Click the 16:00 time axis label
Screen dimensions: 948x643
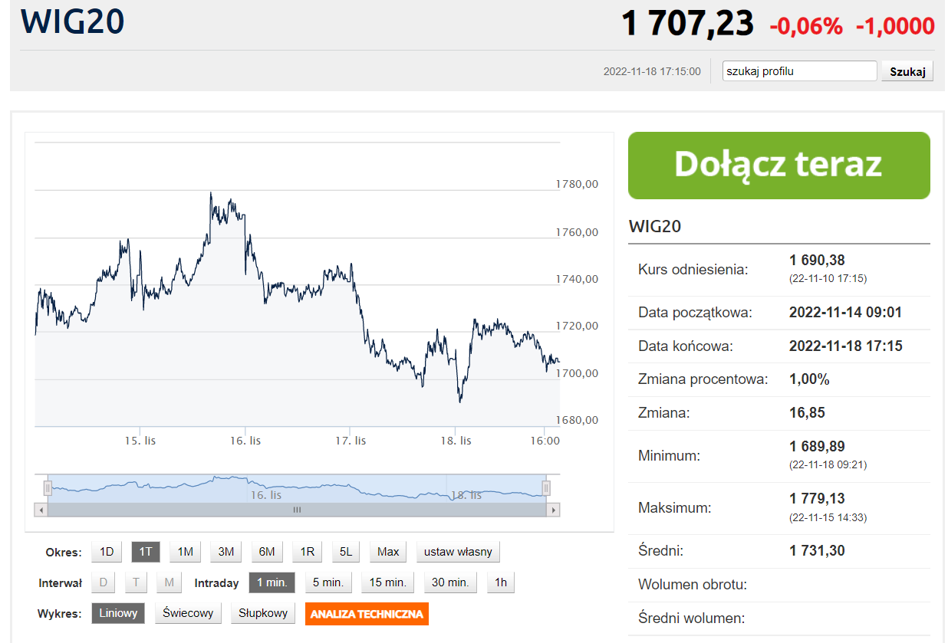pos(545,441)
